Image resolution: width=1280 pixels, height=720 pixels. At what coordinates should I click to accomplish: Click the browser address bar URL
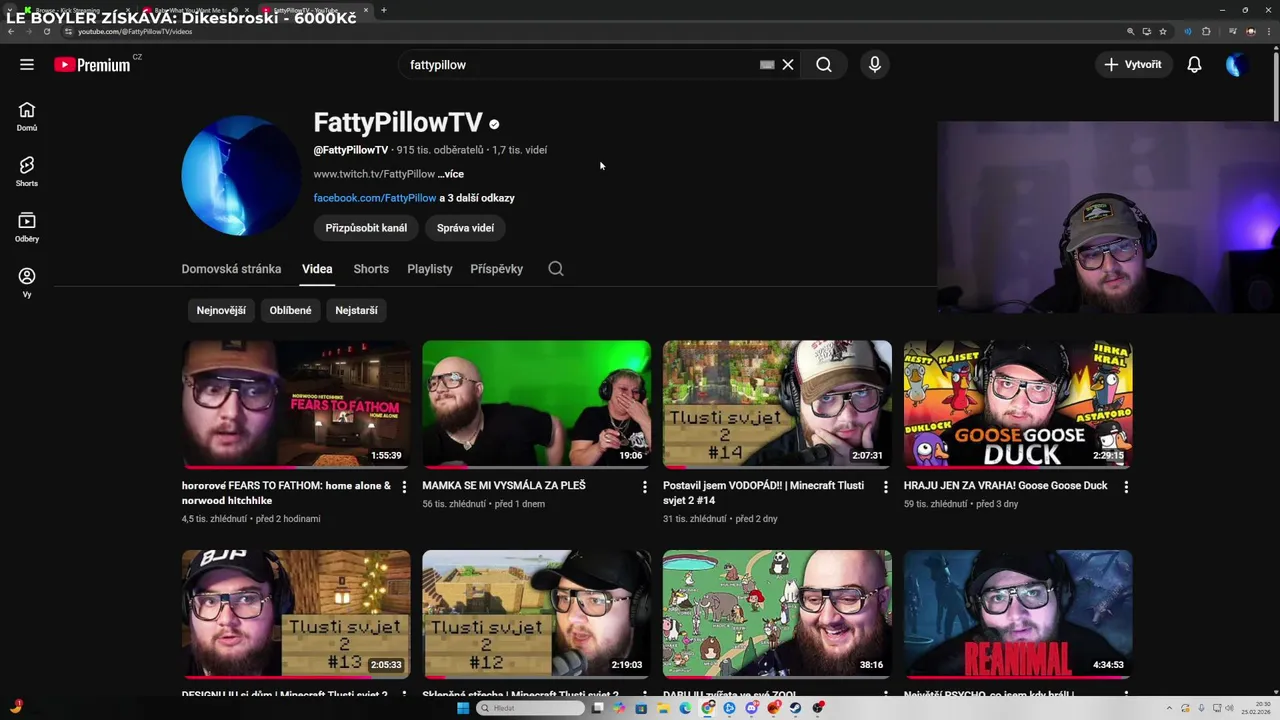(x=135, y=31)
